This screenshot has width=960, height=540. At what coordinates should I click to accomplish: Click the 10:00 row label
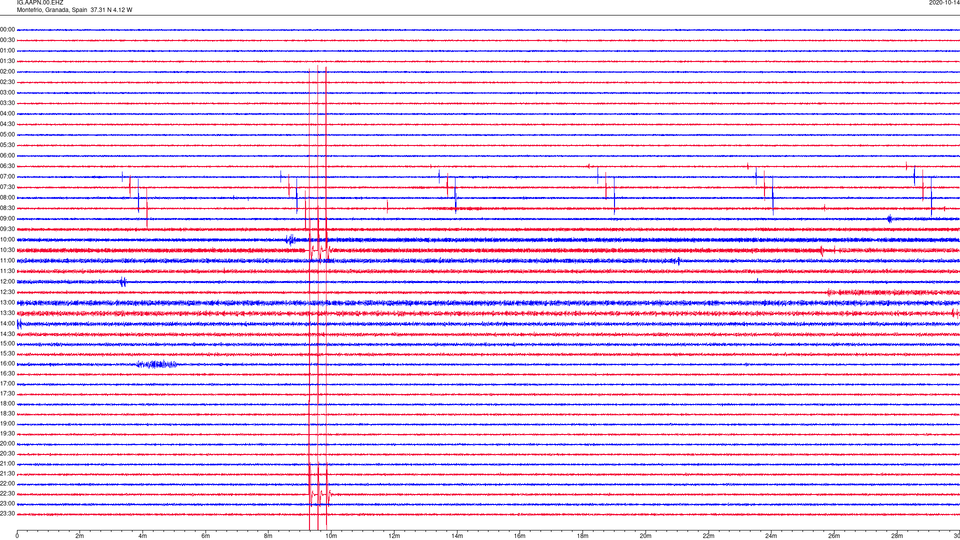click(x=7, y=239)
